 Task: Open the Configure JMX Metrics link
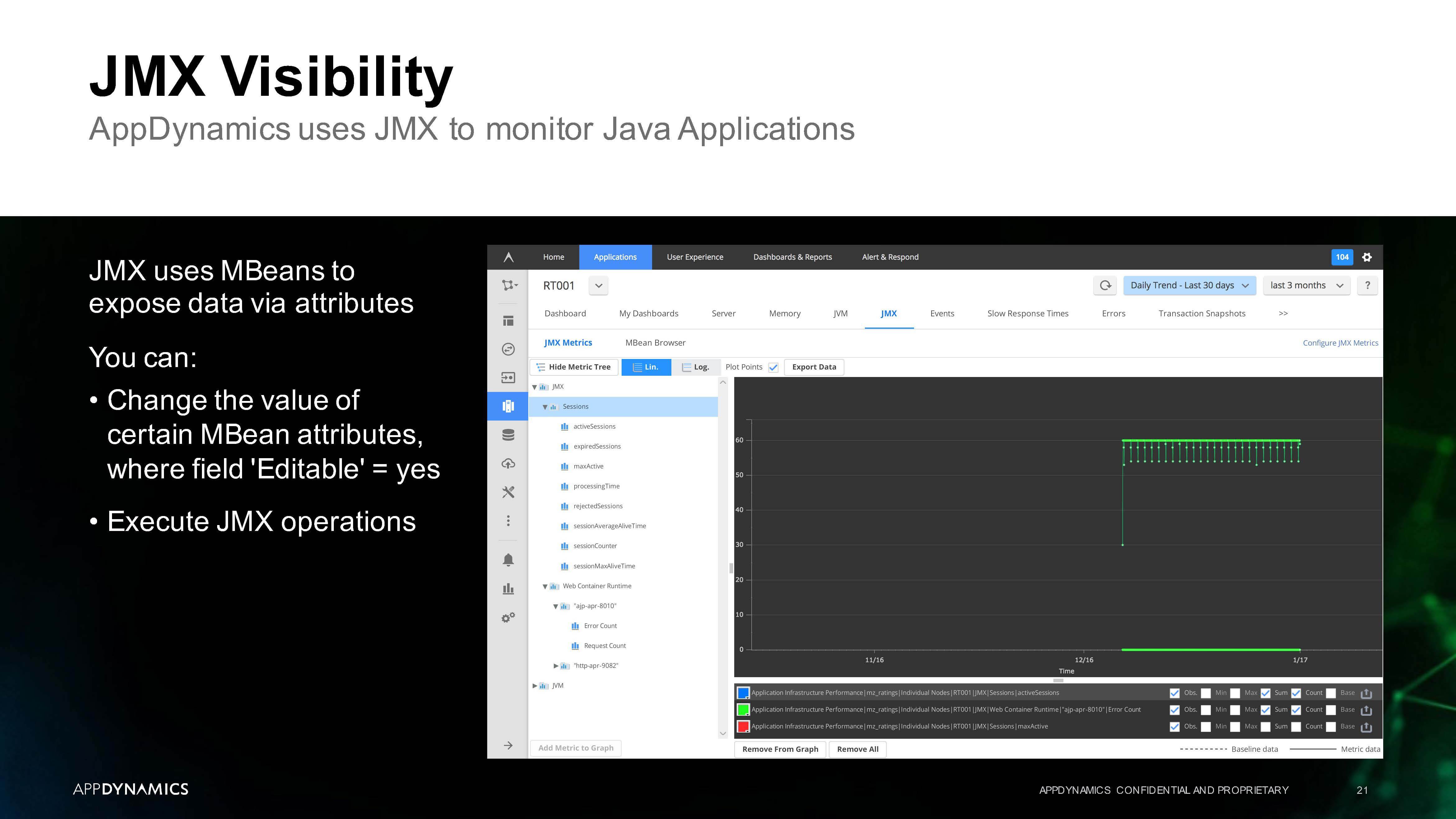(1340, 343)
